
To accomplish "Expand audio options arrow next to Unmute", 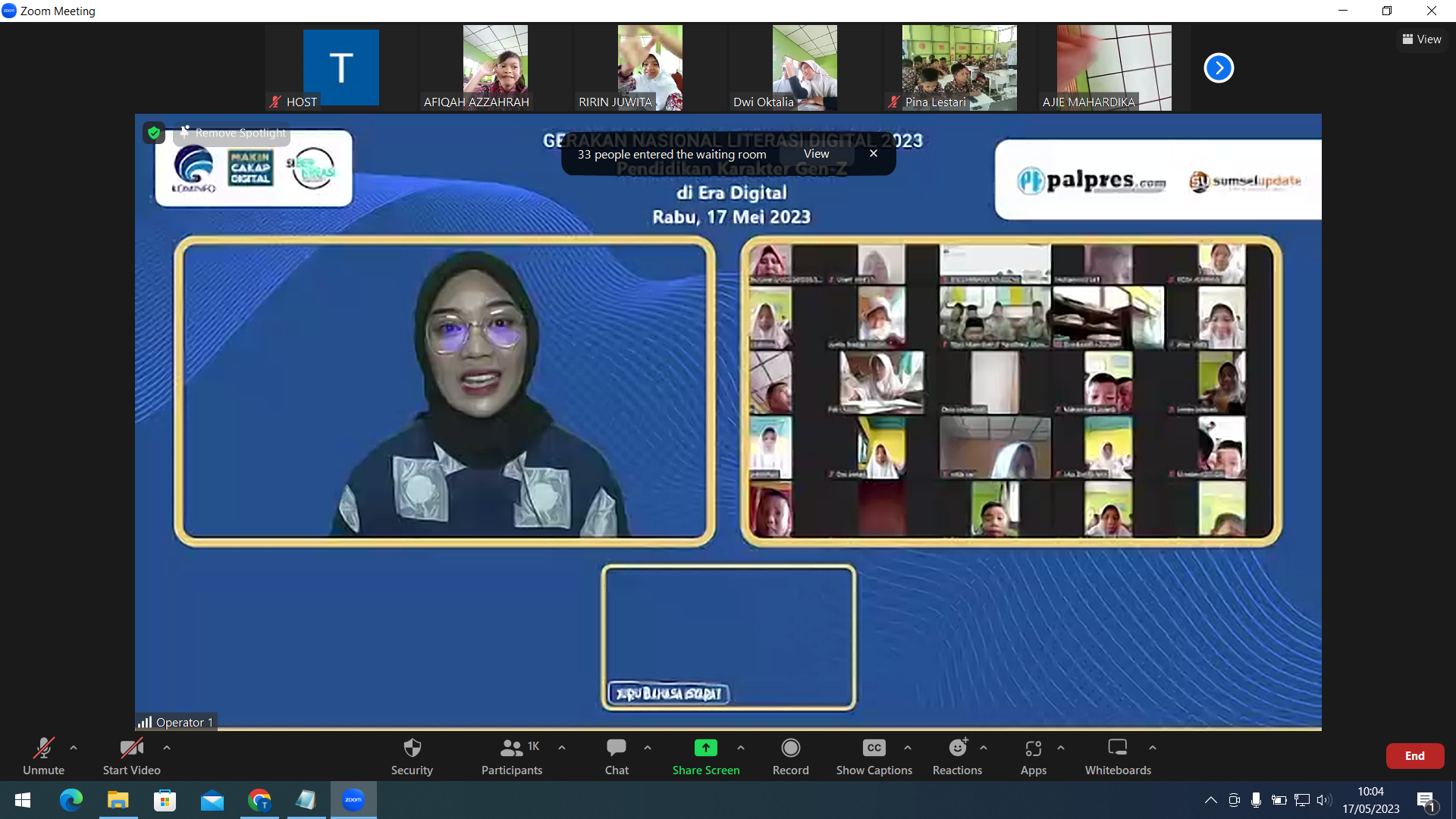I will coord(74,748).
